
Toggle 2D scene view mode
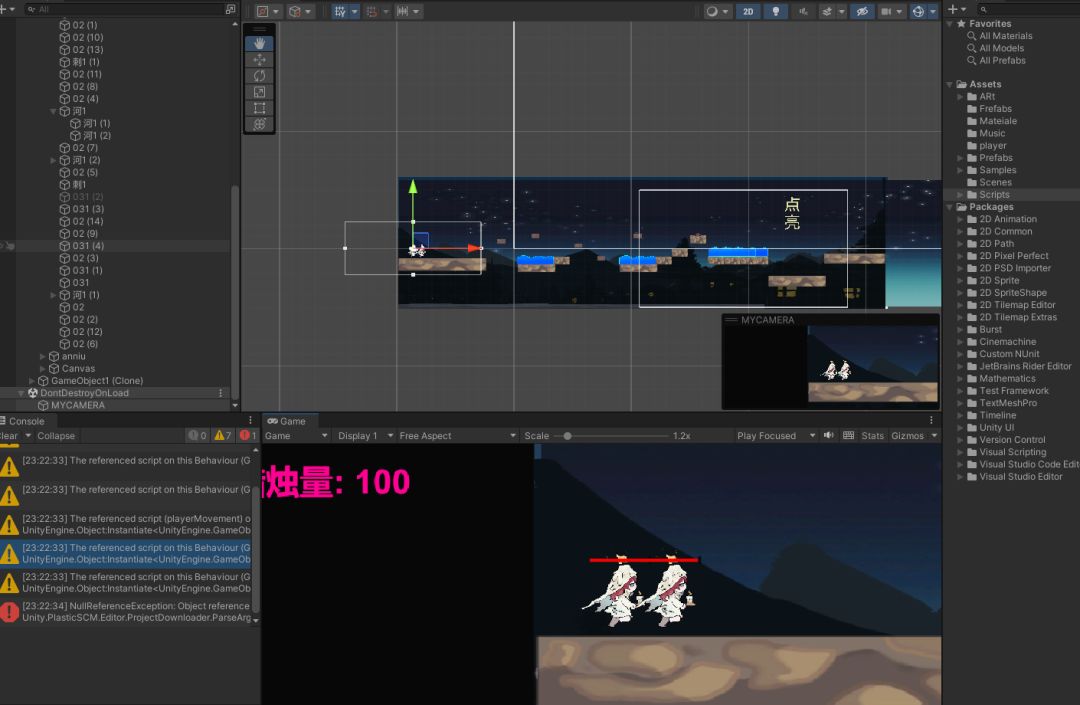[748, 11]
